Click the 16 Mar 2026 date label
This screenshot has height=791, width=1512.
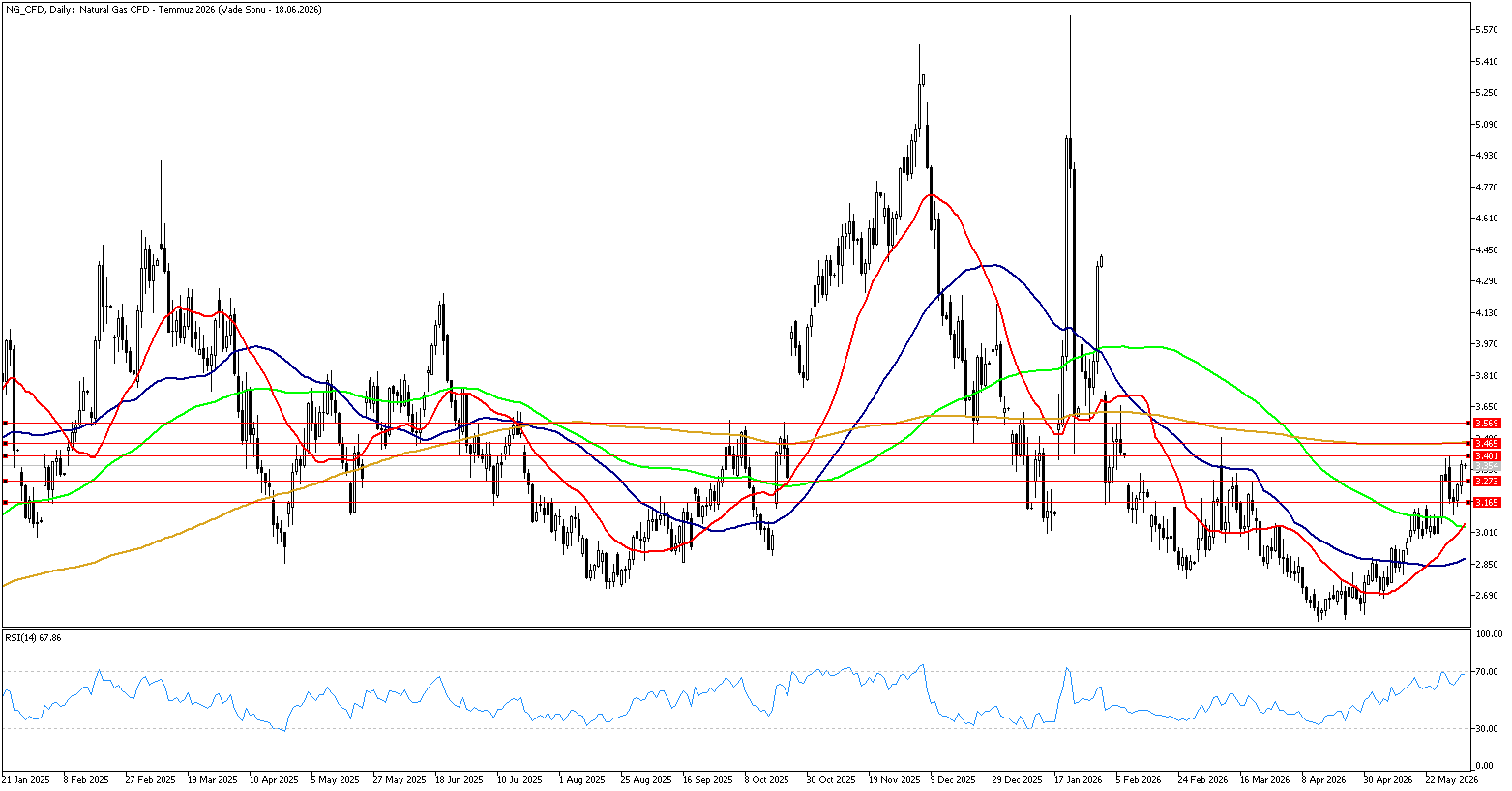(x=1266, y=779)
